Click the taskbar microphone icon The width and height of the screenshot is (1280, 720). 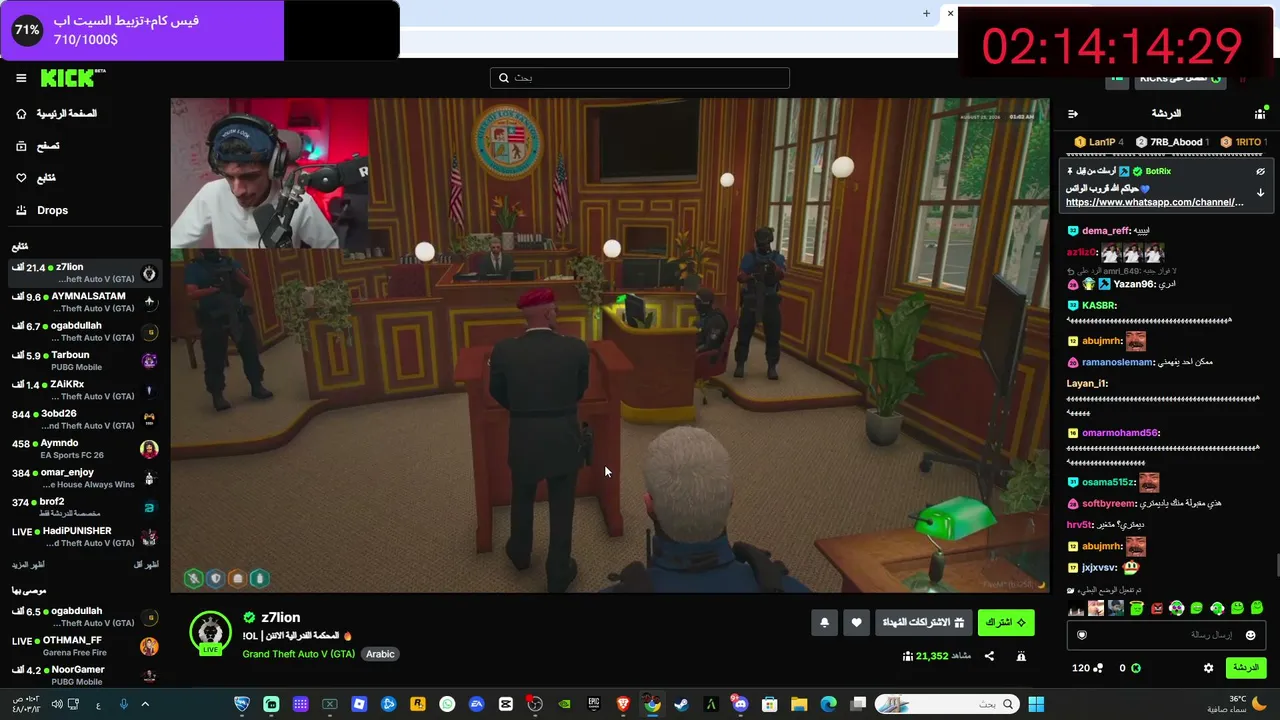point(124,704)
